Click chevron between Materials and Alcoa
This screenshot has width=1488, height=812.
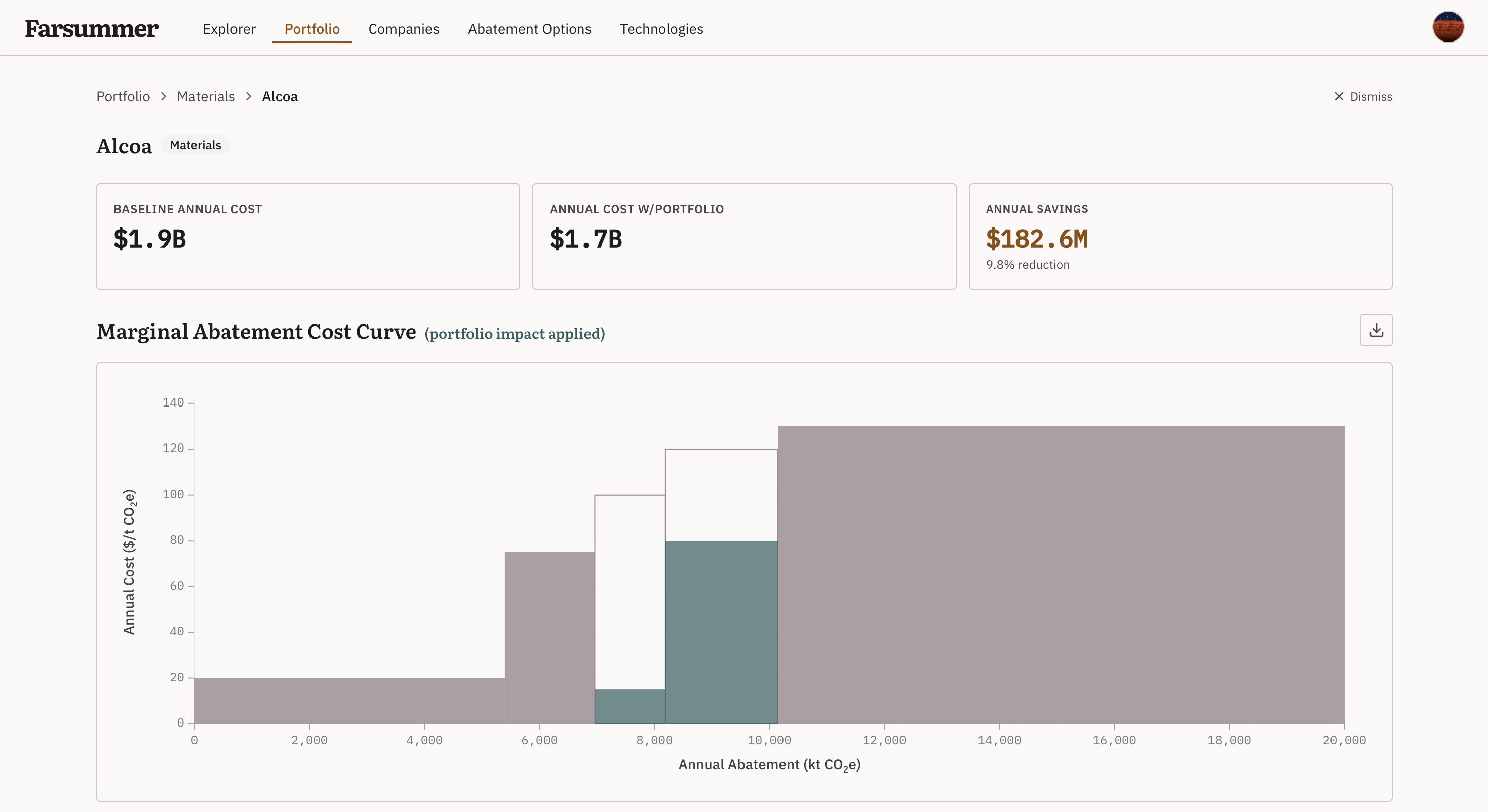(x=248, y=97)
